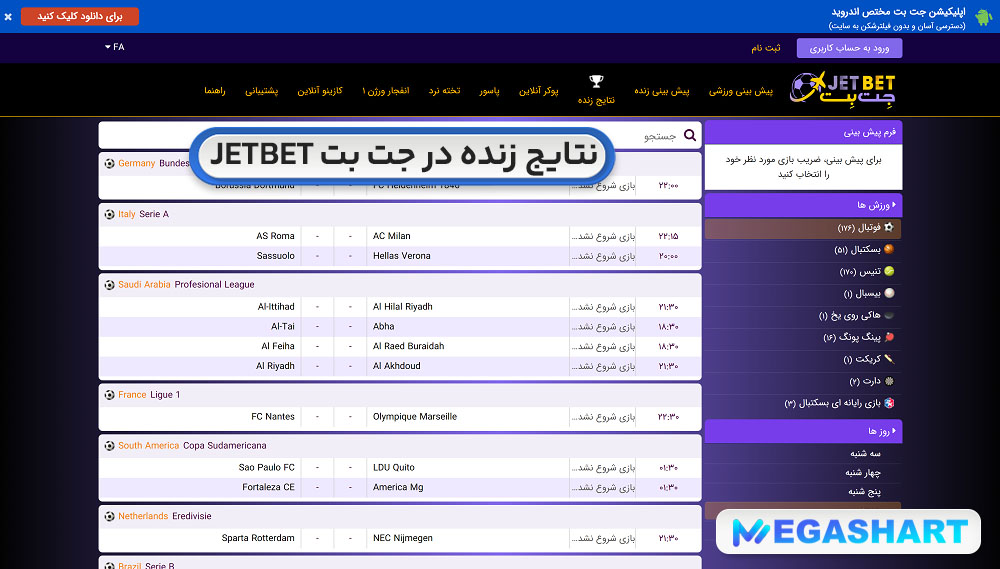
Task: Open Netherlands Eredivisie league header
Action: tap(400, 516)
